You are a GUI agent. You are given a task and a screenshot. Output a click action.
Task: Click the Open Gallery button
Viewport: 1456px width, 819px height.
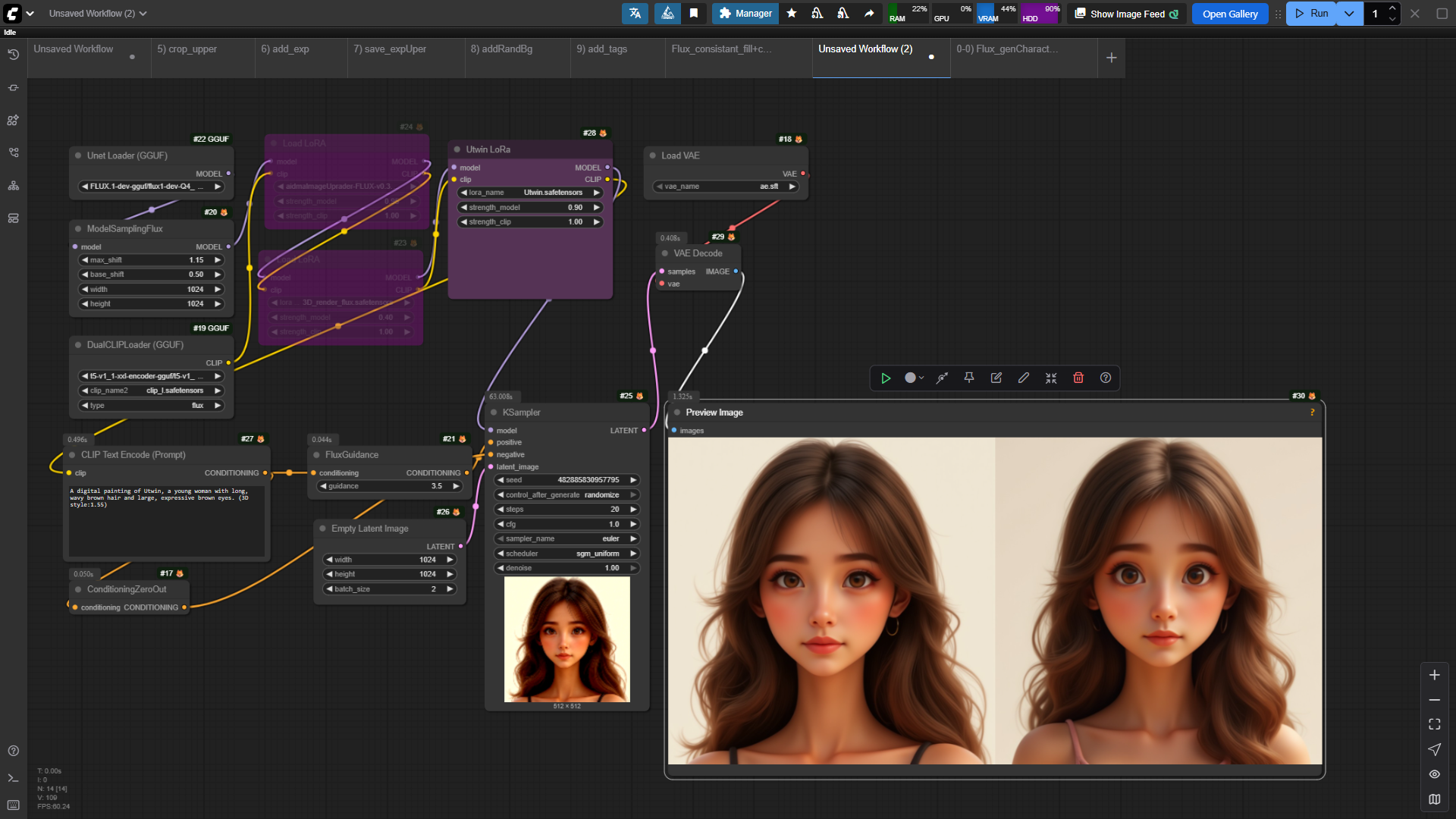point(1229,14)
